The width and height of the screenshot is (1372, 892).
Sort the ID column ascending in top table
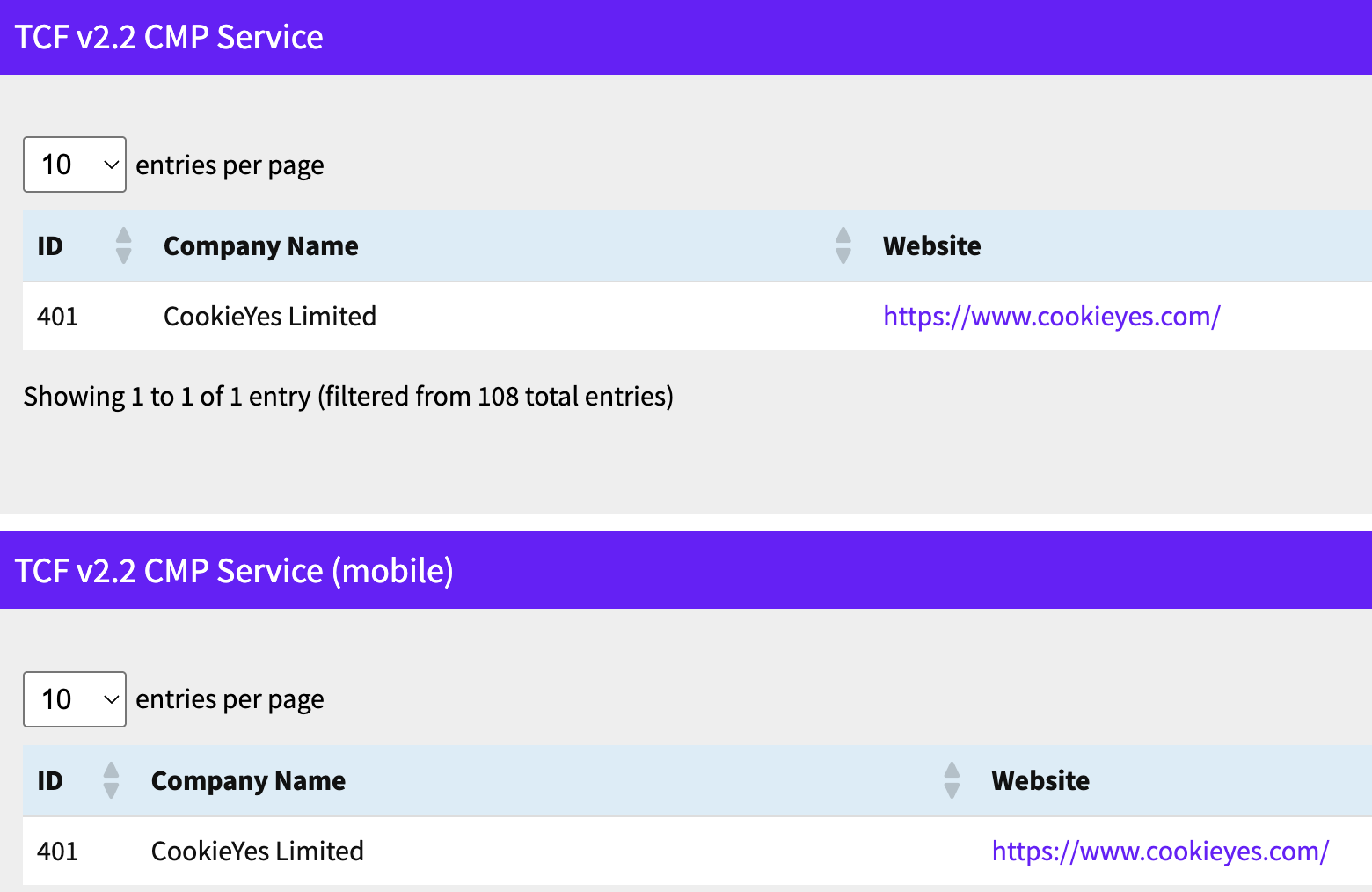pyautogui.click(x=124, y=236)
